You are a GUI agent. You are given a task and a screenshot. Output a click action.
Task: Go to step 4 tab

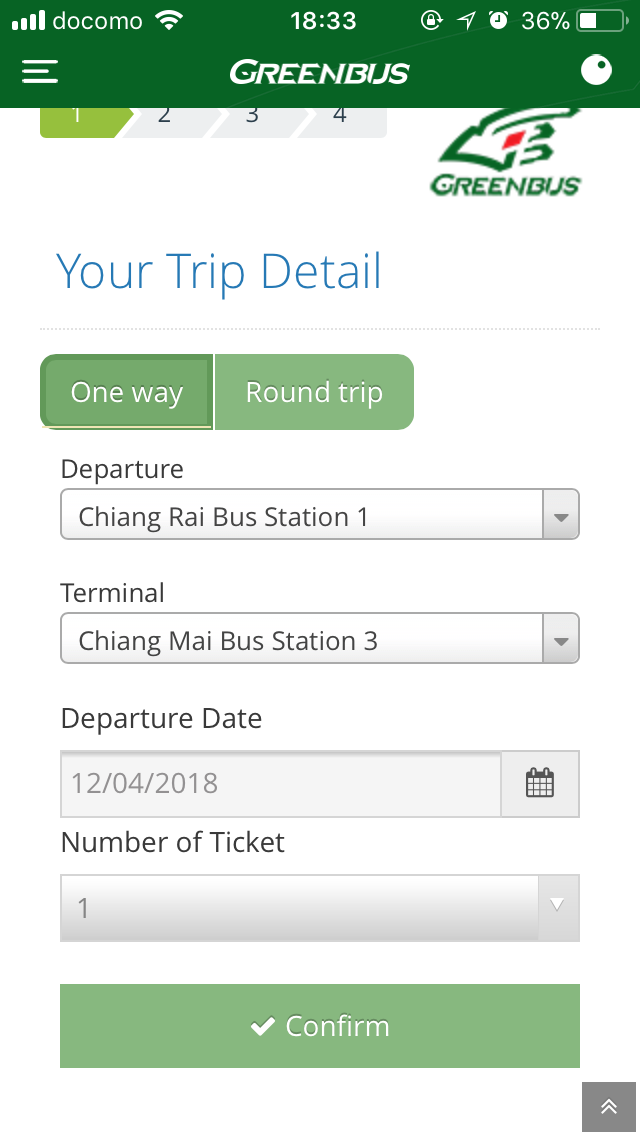[x=340, y=117]
